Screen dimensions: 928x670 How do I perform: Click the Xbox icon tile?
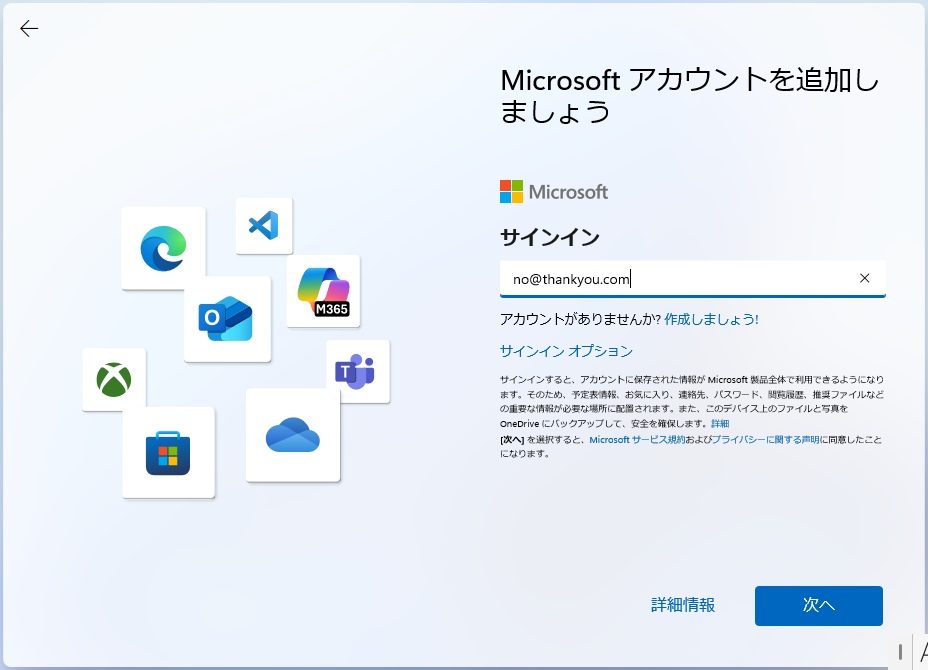pyautogui.click(x=114, y=379)
